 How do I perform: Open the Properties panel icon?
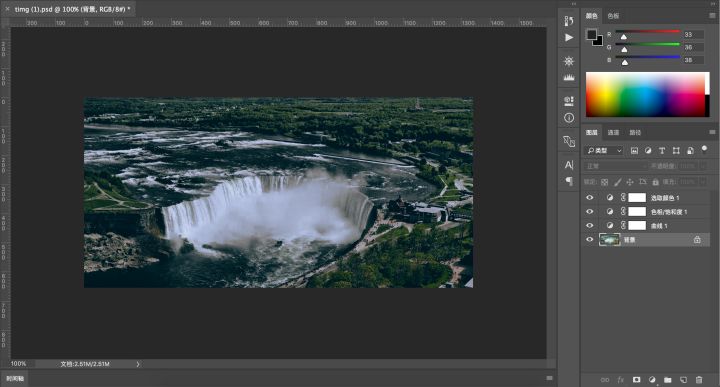coord(569,101)
